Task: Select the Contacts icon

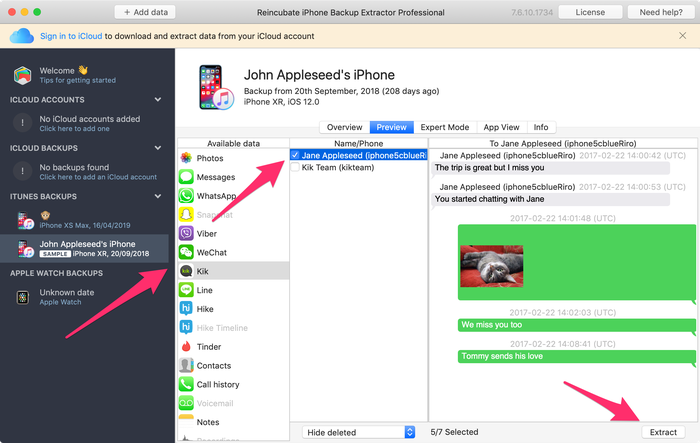Action: pos(186,365)
